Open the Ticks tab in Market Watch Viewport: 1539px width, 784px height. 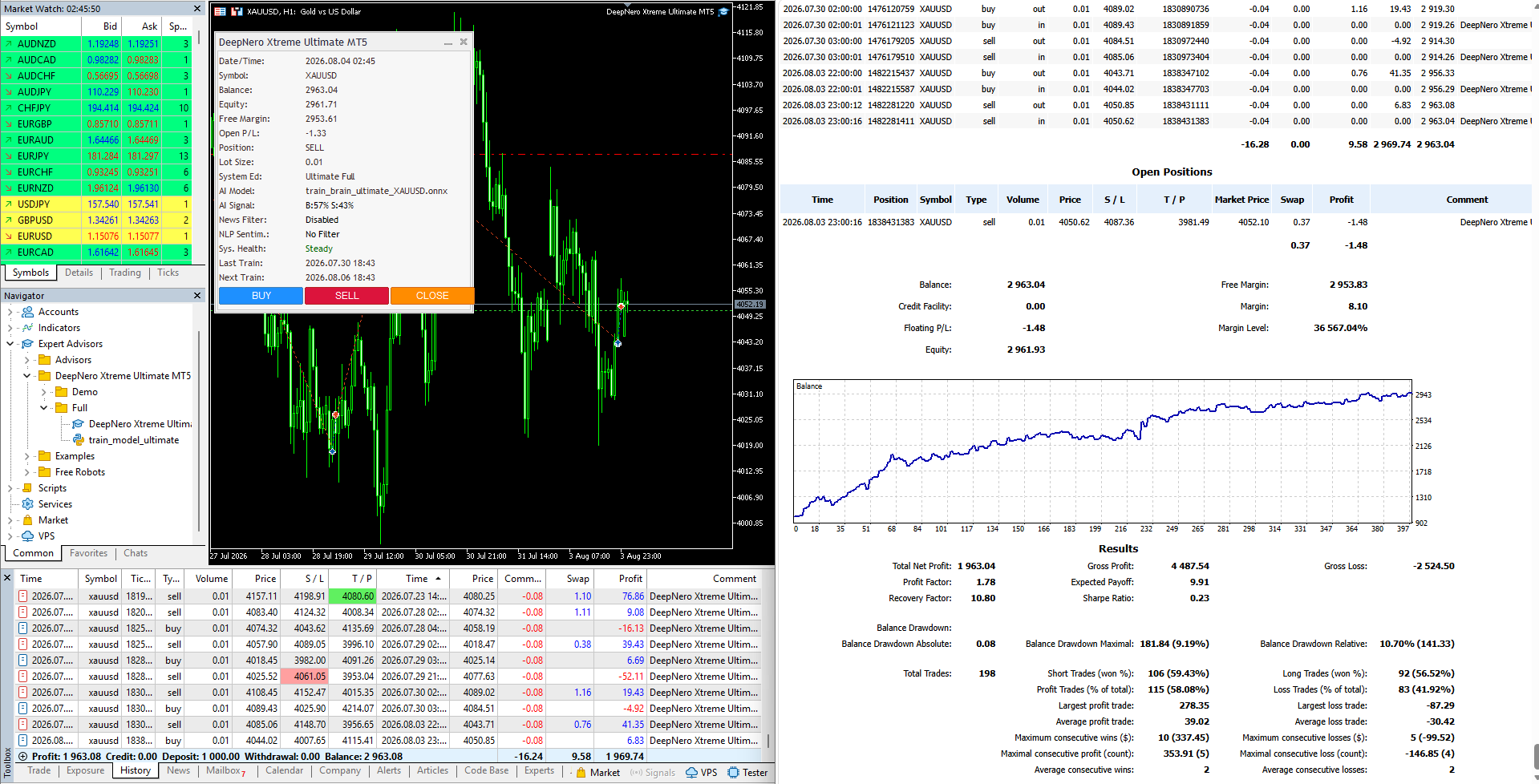[168, 273]
